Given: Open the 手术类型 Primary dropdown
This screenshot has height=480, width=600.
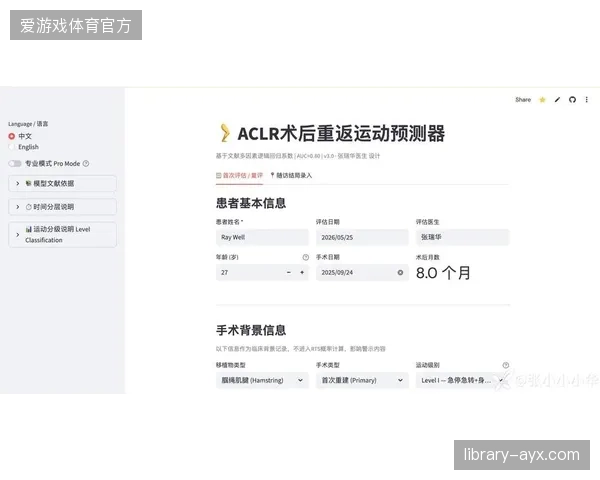Looking at the screenshot, I should (x=362, y=380).
